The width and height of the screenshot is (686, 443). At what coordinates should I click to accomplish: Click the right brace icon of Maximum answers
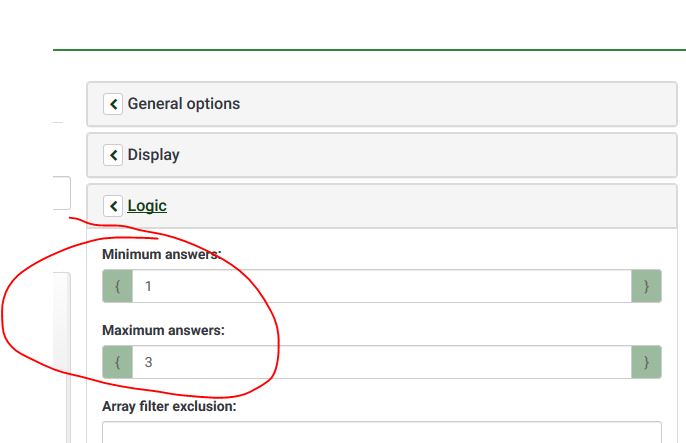(646, 362)
